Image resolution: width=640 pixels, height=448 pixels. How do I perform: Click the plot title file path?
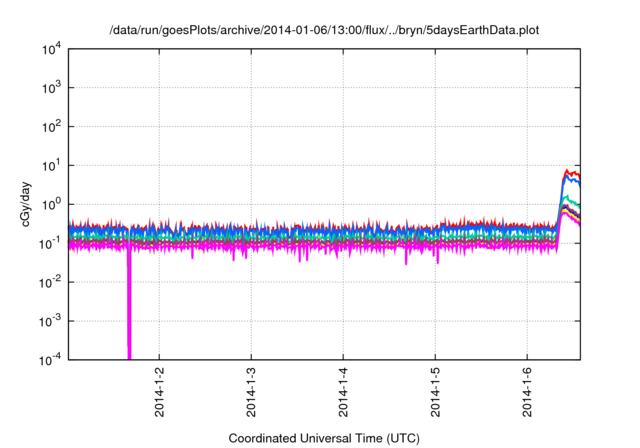pos(324,30)
